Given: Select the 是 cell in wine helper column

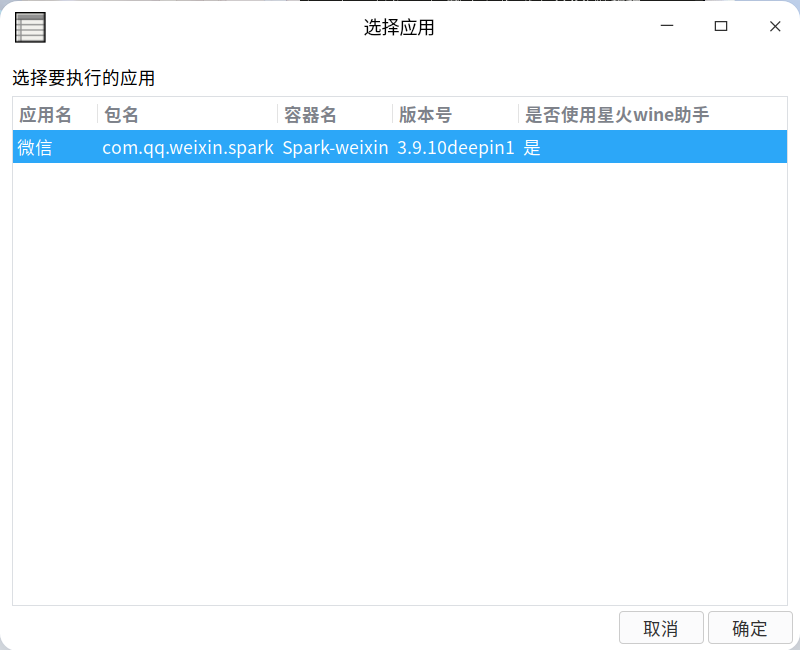Looking at the screenshot, I should click(653, 147).
